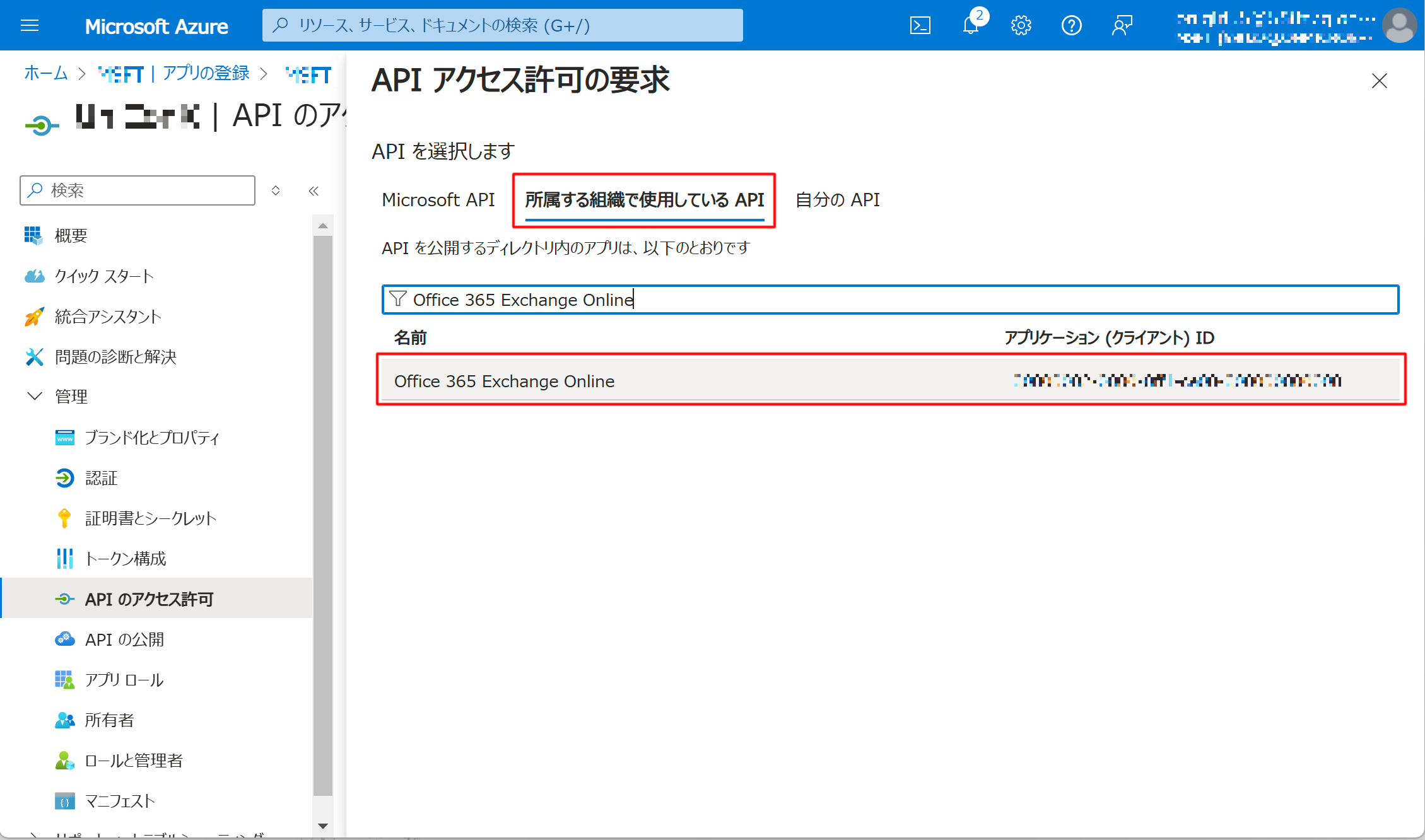
Task: Click the マニフェスト brackets icon
Action: point(64,802)
